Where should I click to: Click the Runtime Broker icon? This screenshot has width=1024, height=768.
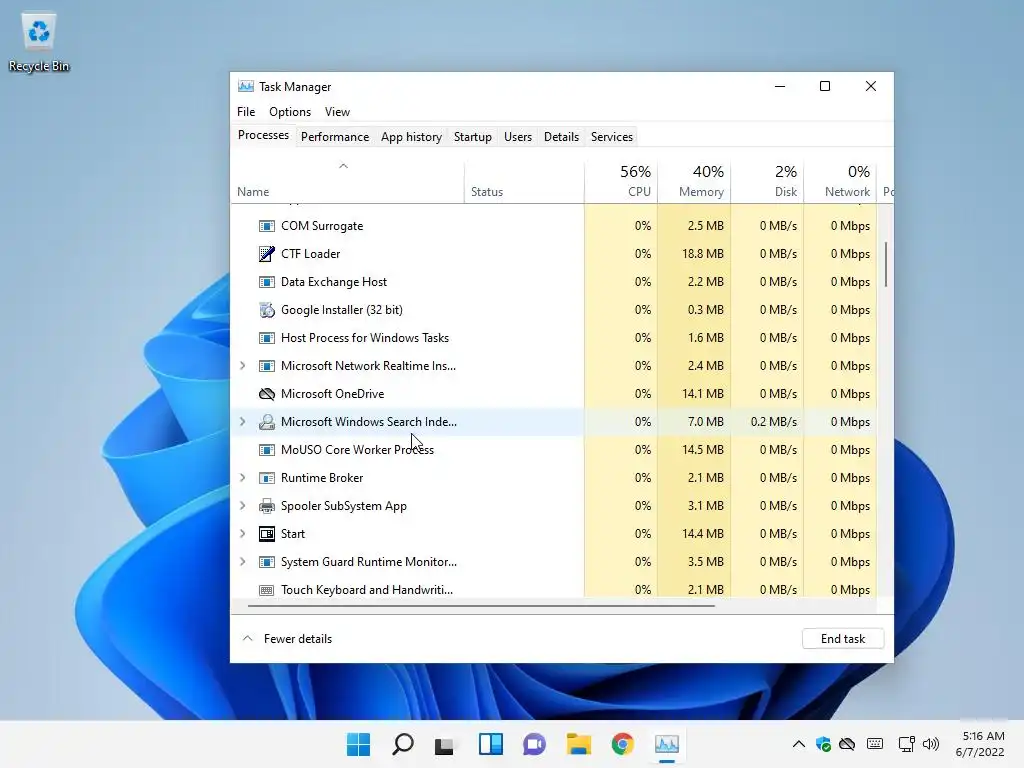click(x=266, y=478)
